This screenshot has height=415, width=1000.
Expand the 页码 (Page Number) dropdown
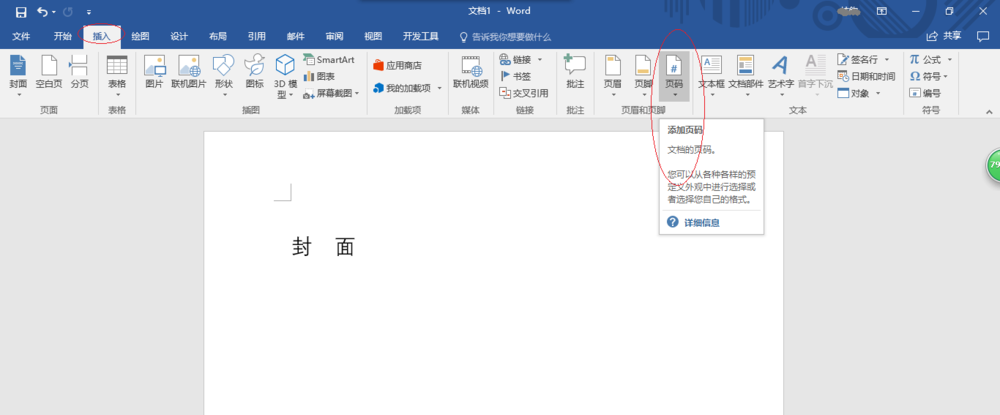point(674,74)
